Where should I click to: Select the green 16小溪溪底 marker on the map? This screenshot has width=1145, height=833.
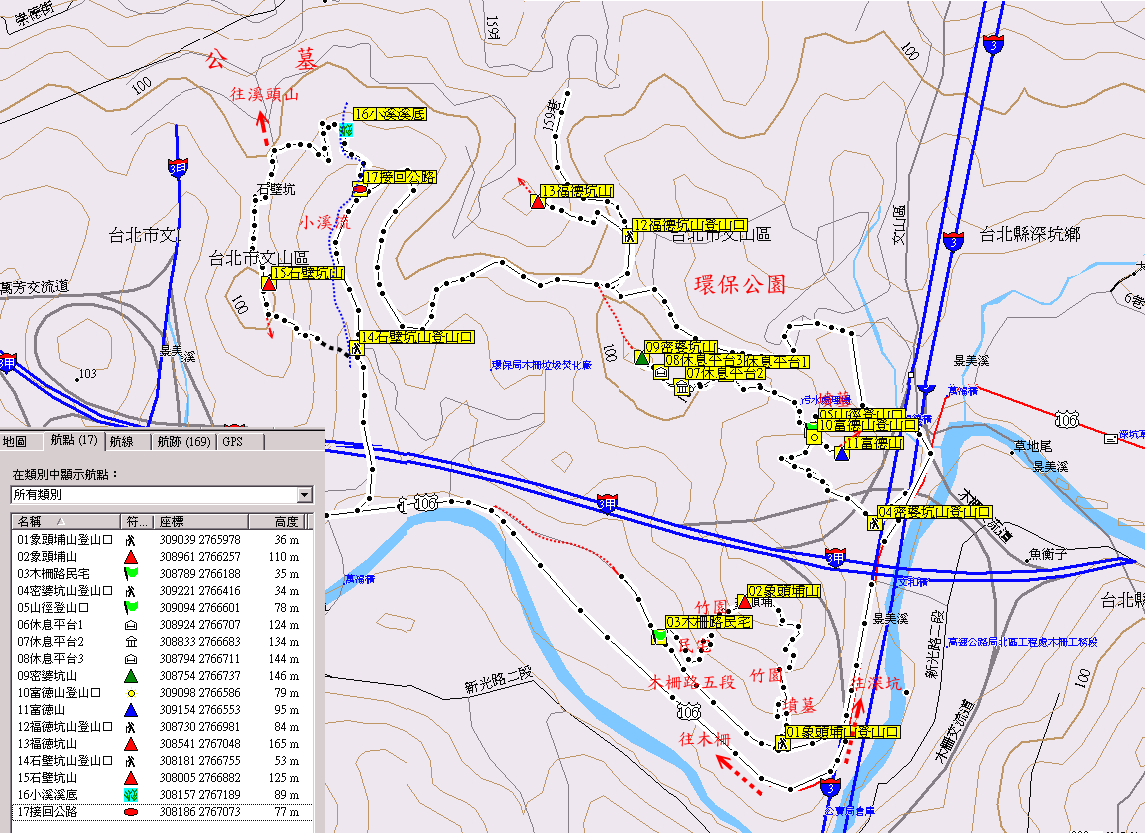tap(346, 130)
